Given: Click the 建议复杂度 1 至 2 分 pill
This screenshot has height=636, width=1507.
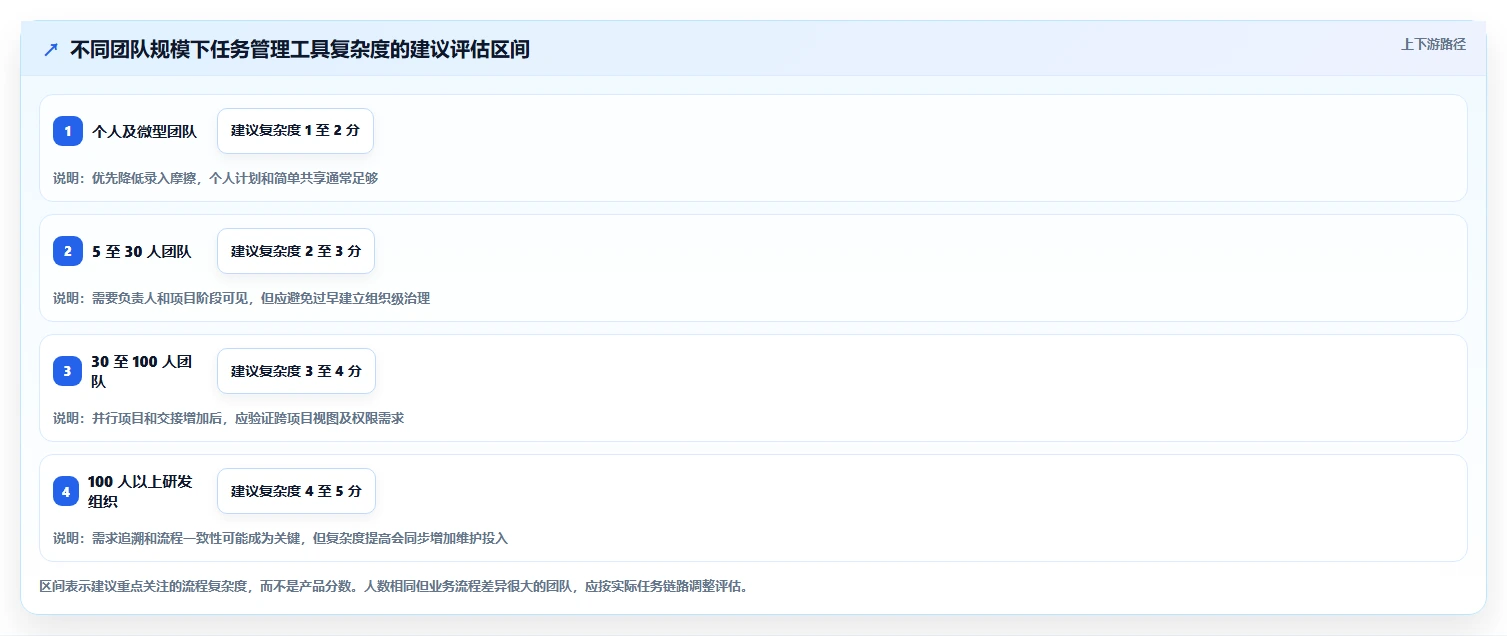Looking at the screenshot, I should 295,131.
